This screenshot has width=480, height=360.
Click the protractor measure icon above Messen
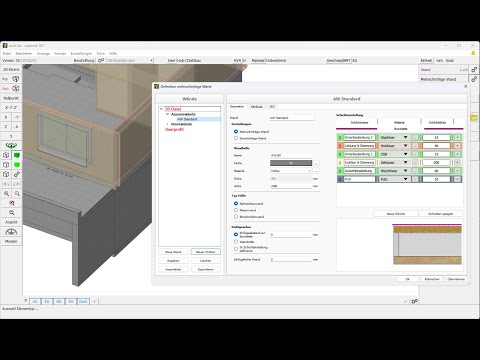tap(11, 232)
